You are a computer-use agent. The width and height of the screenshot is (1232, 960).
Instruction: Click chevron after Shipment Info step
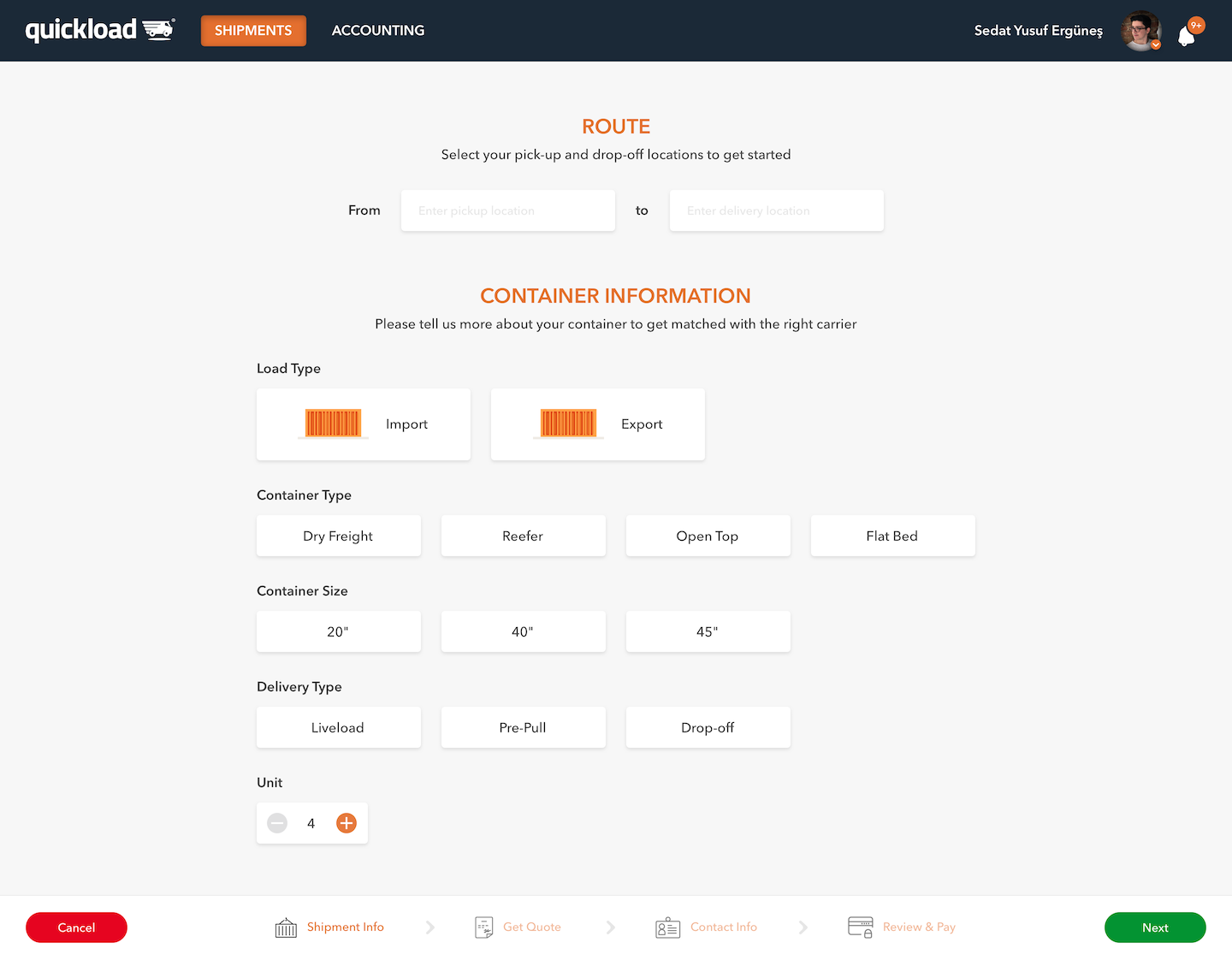coord(430,927)
